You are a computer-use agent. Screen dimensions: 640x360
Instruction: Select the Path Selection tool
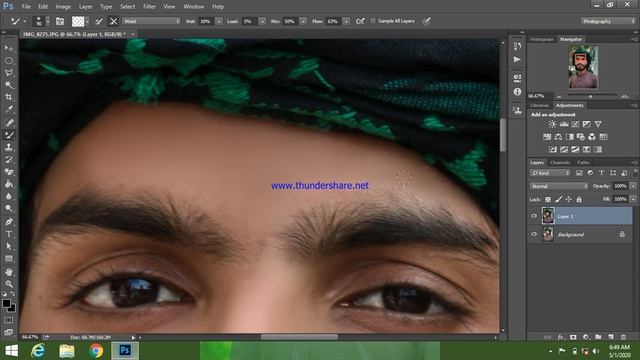(x=9, y=246)
